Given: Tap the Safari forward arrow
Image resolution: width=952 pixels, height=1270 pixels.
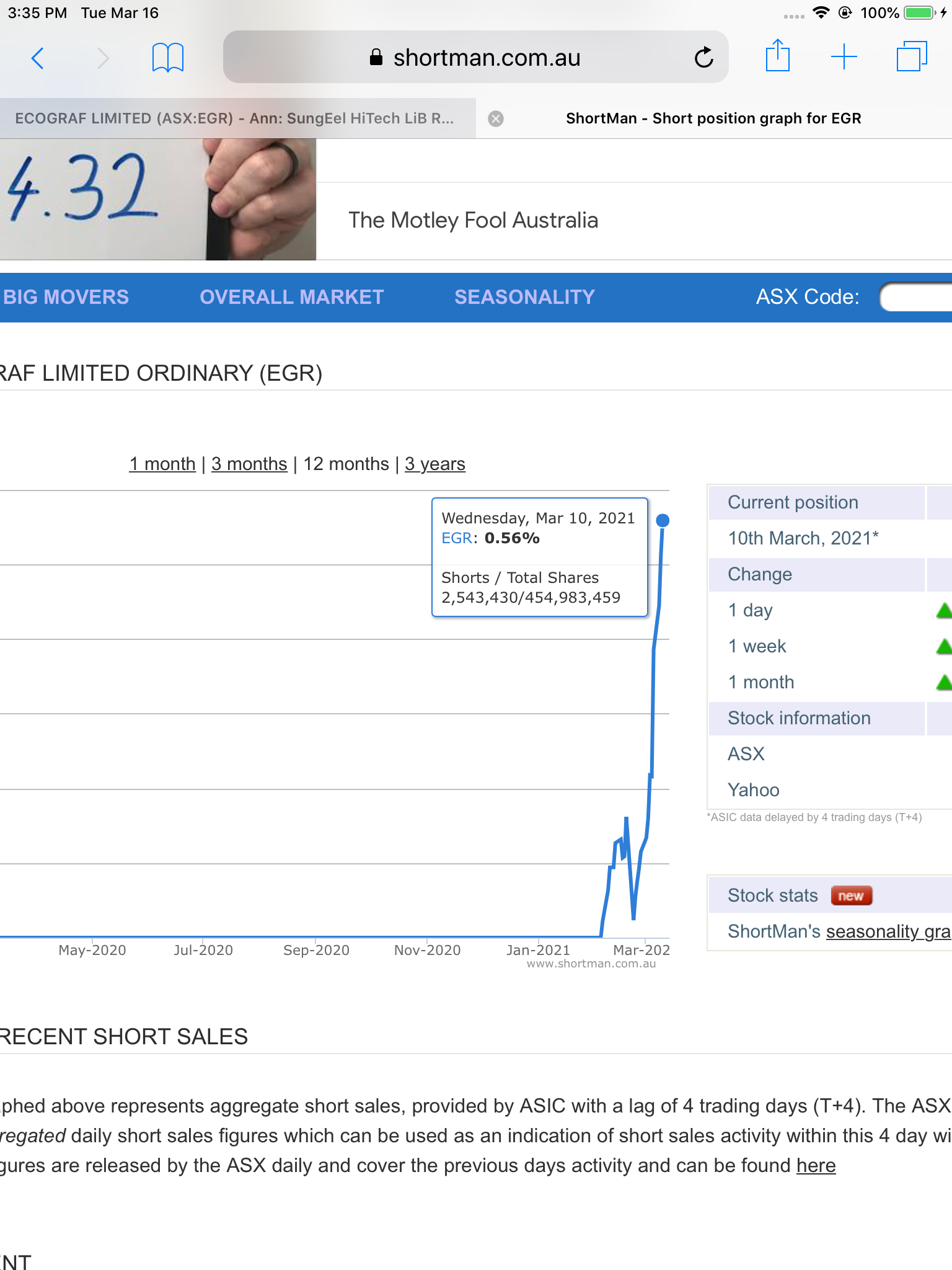Looking at the screenshot, I should [103, 58].
